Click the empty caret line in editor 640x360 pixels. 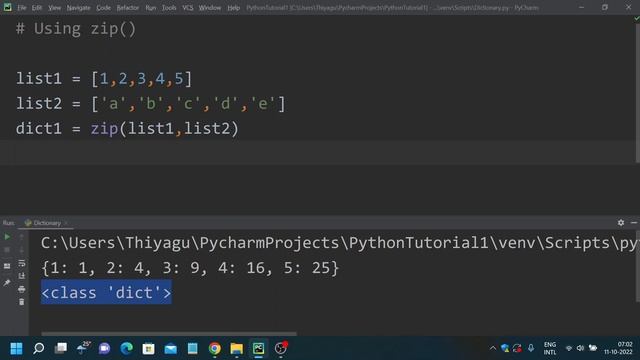[x=318, y=153]
